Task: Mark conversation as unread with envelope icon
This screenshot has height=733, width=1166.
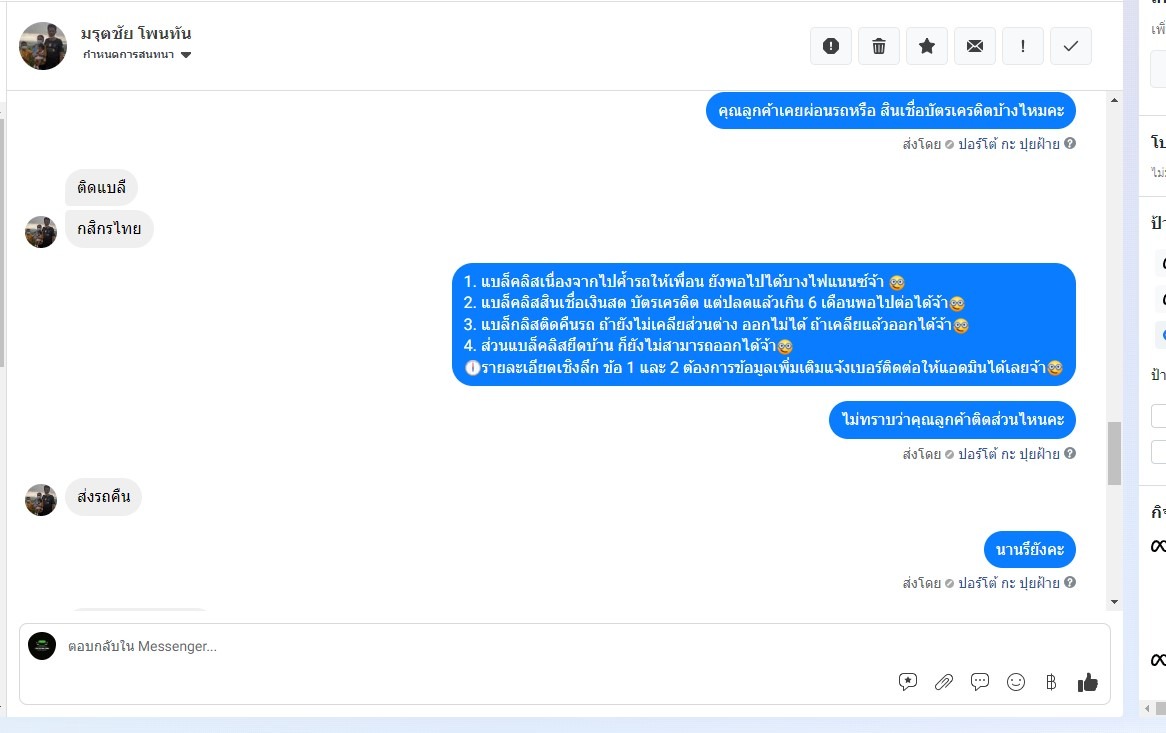Action: 975,46
